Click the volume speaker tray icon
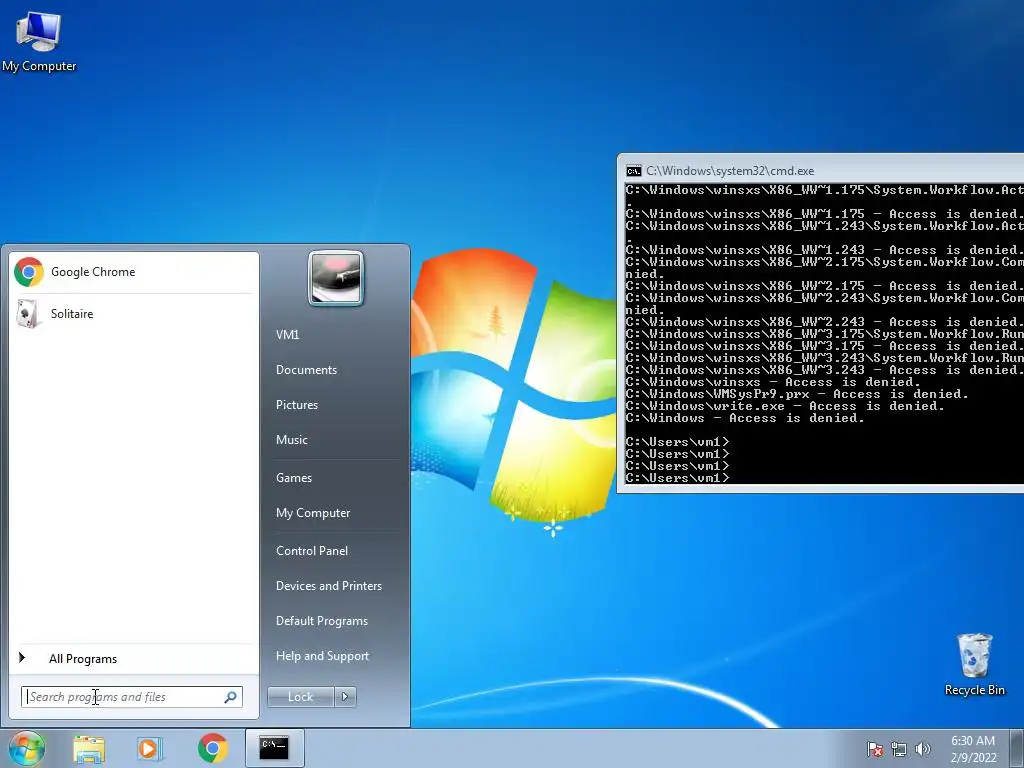 [x=922, y=750]
